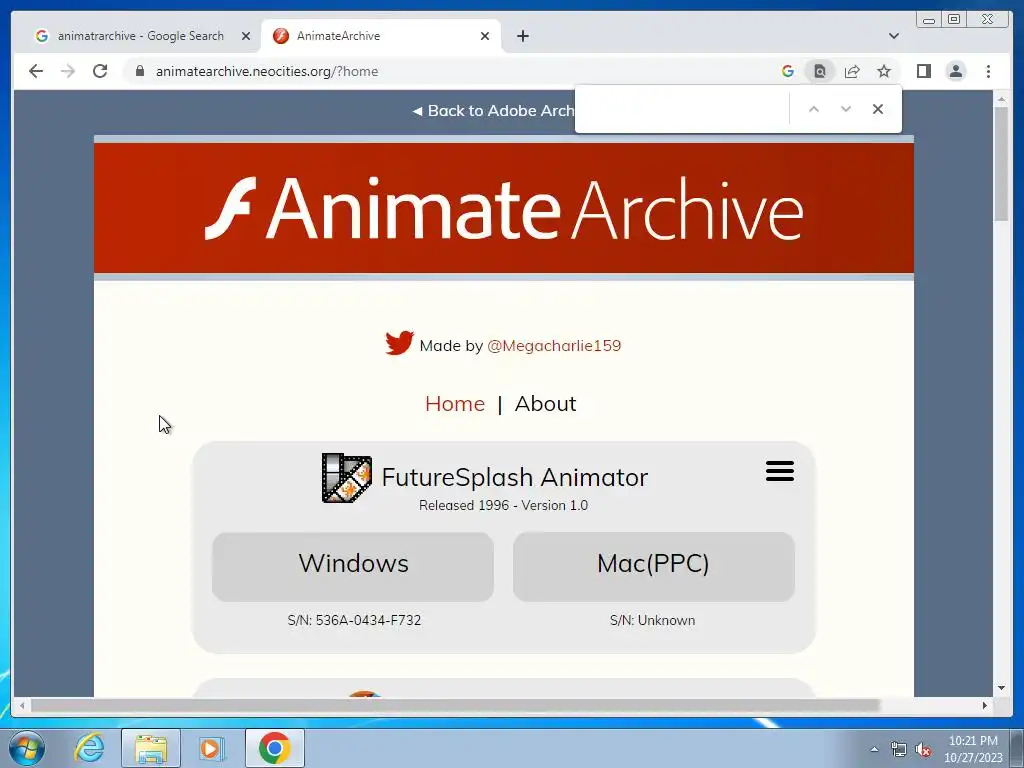Close the AnimateArchive tab
The image size is (1024, 768).
pos(485,36)
